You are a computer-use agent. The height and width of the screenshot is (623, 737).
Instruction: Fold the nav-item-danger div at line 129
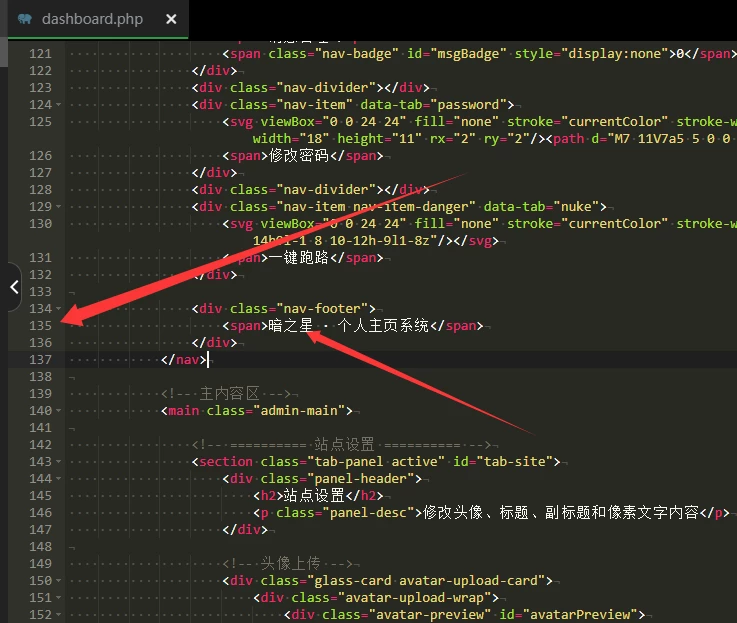pos(60,207)
